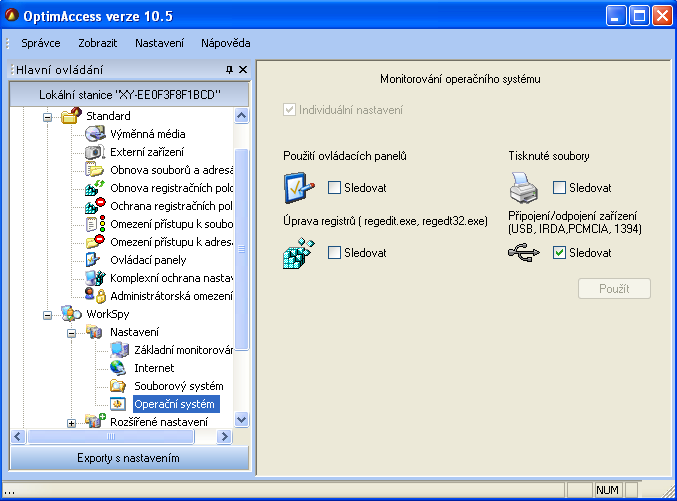The height and width of the screenshot is (501, 677).
Task: Click the Rozšířené nastavení node icon
Action: click(x=95, y=421)
